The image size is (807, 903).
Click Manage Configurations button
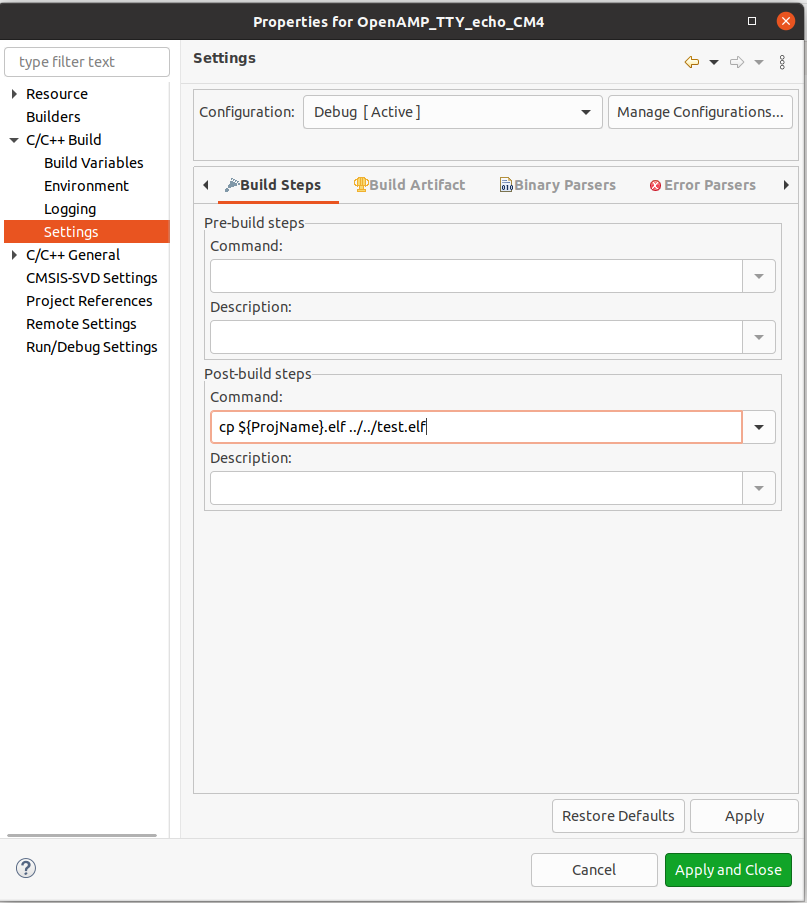coord(700,112)
